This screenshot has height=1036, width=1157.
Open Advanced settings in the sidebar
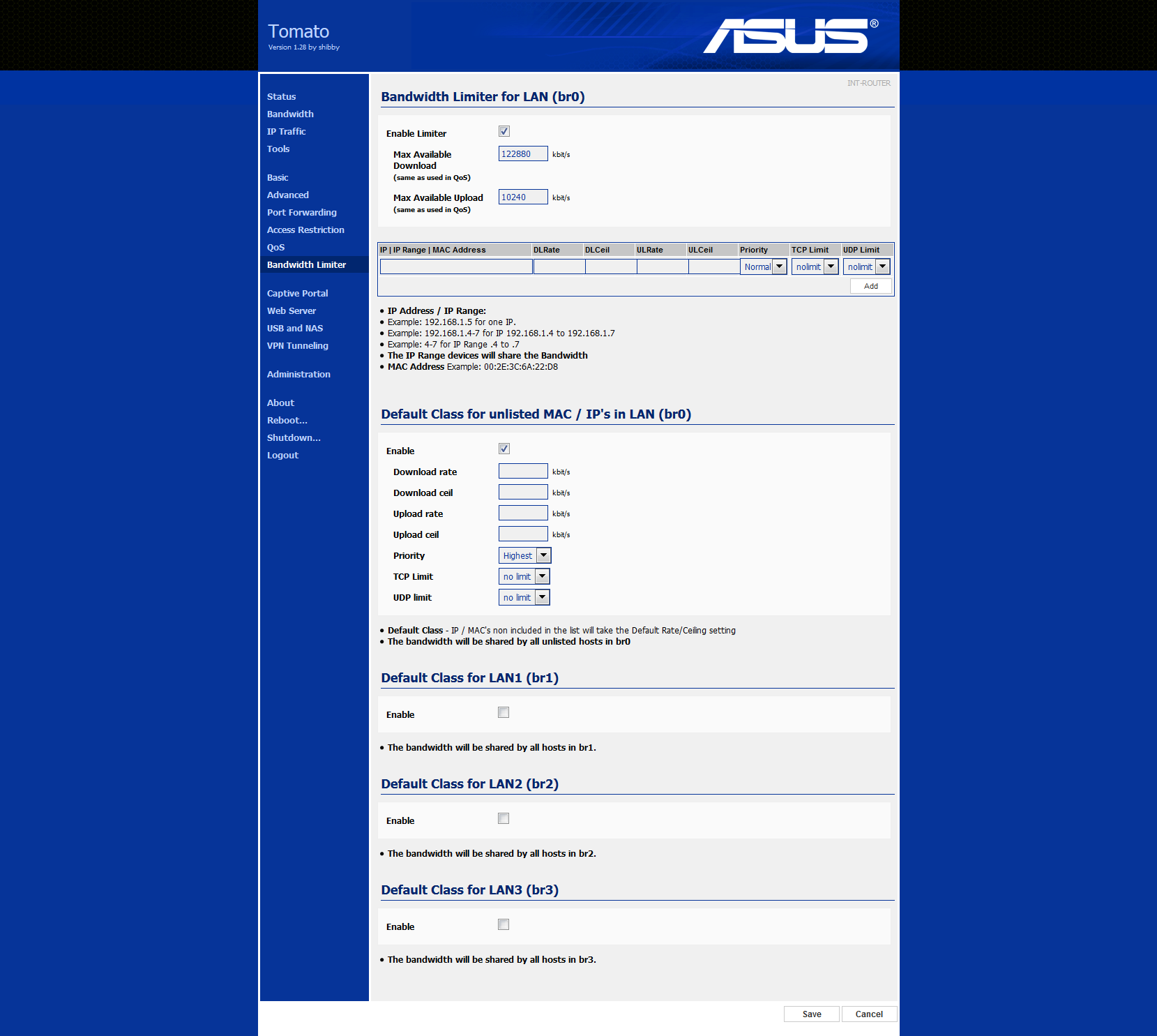click(287, 195)
